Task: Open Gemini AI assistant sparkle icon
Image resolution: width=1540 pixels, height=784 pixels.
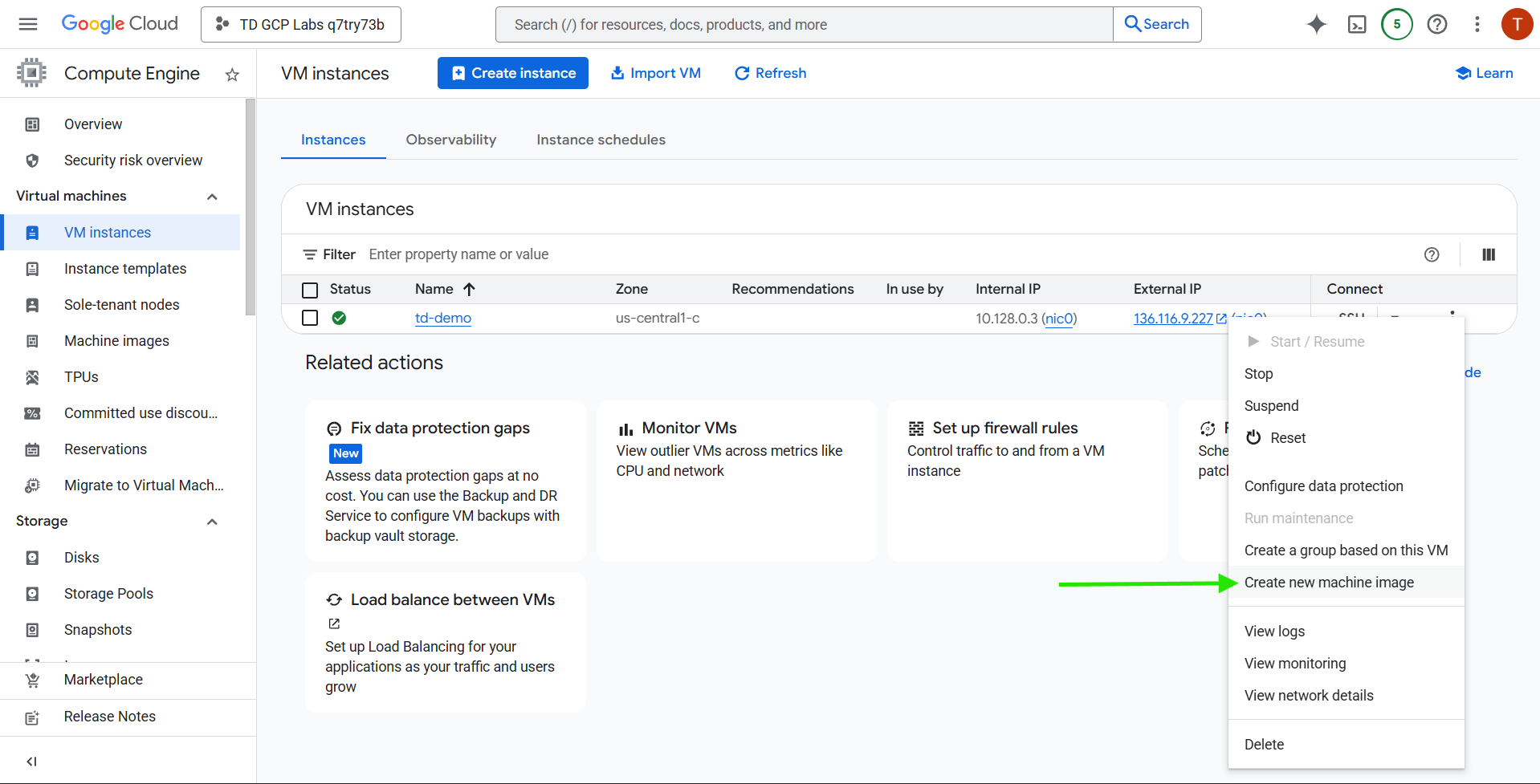Action: tap(1316, 24)
